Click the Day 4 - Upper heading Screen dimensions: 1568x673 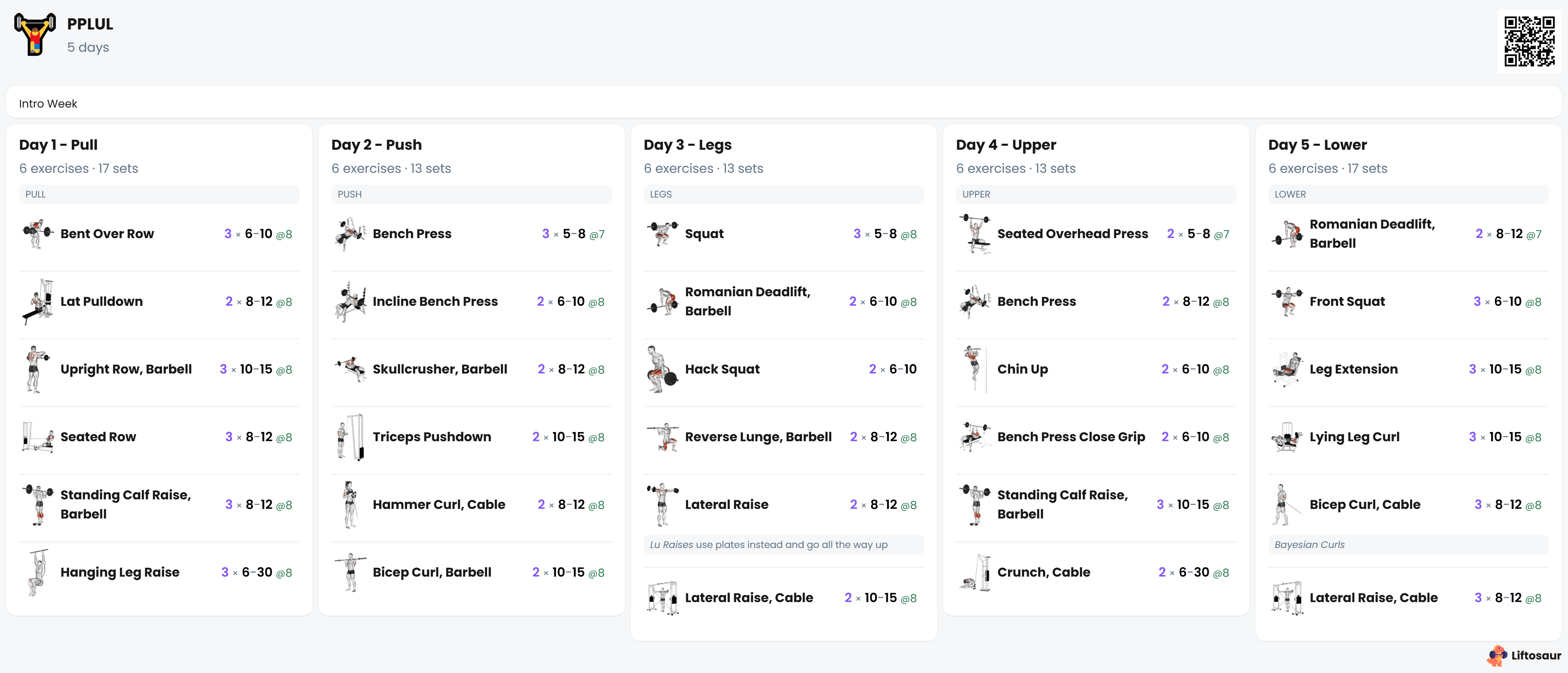[1005, 145]
